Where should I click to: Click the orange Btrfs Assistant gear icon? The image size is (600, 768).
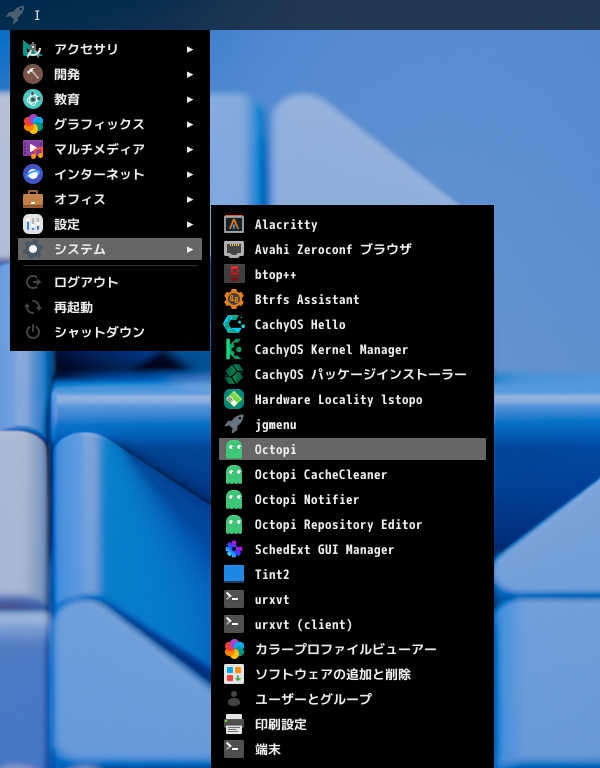coord(234,299)
